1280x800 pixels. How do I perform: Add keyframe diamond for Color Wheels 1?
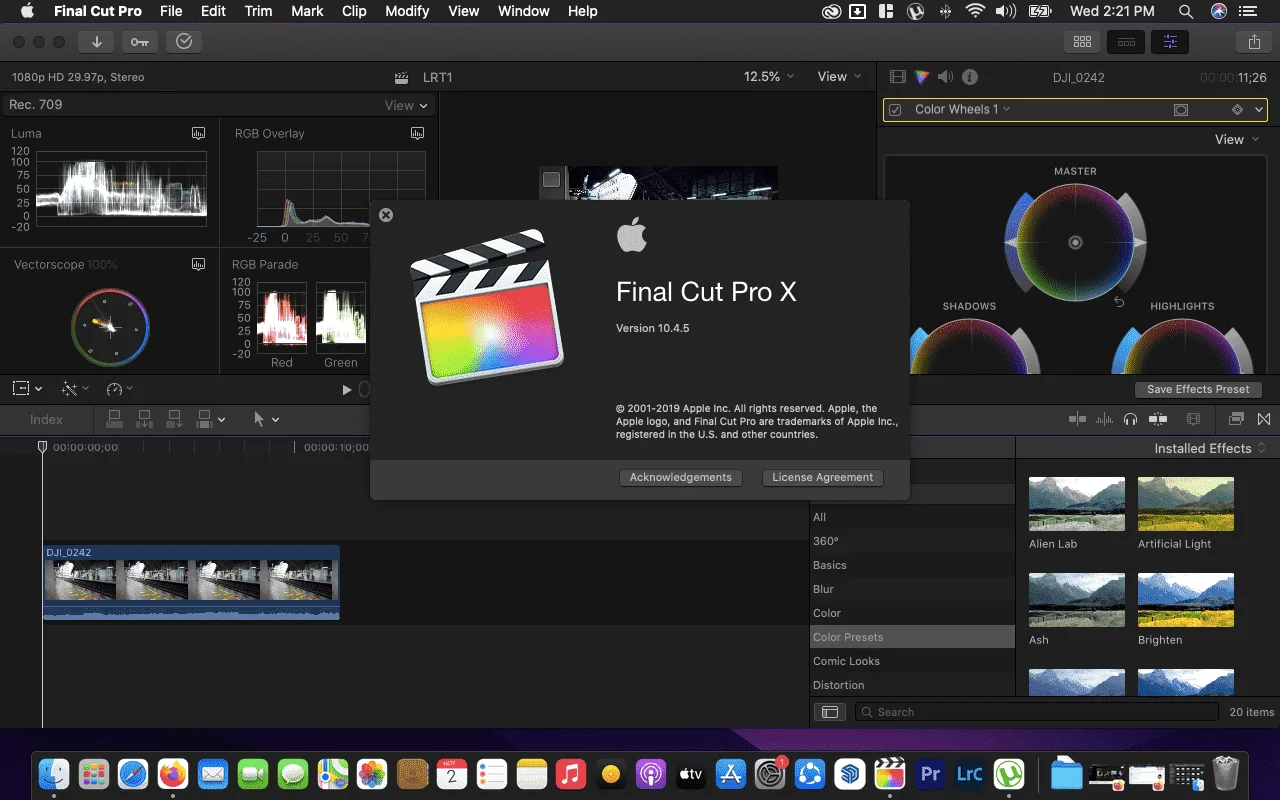[x=1237, y=110]
